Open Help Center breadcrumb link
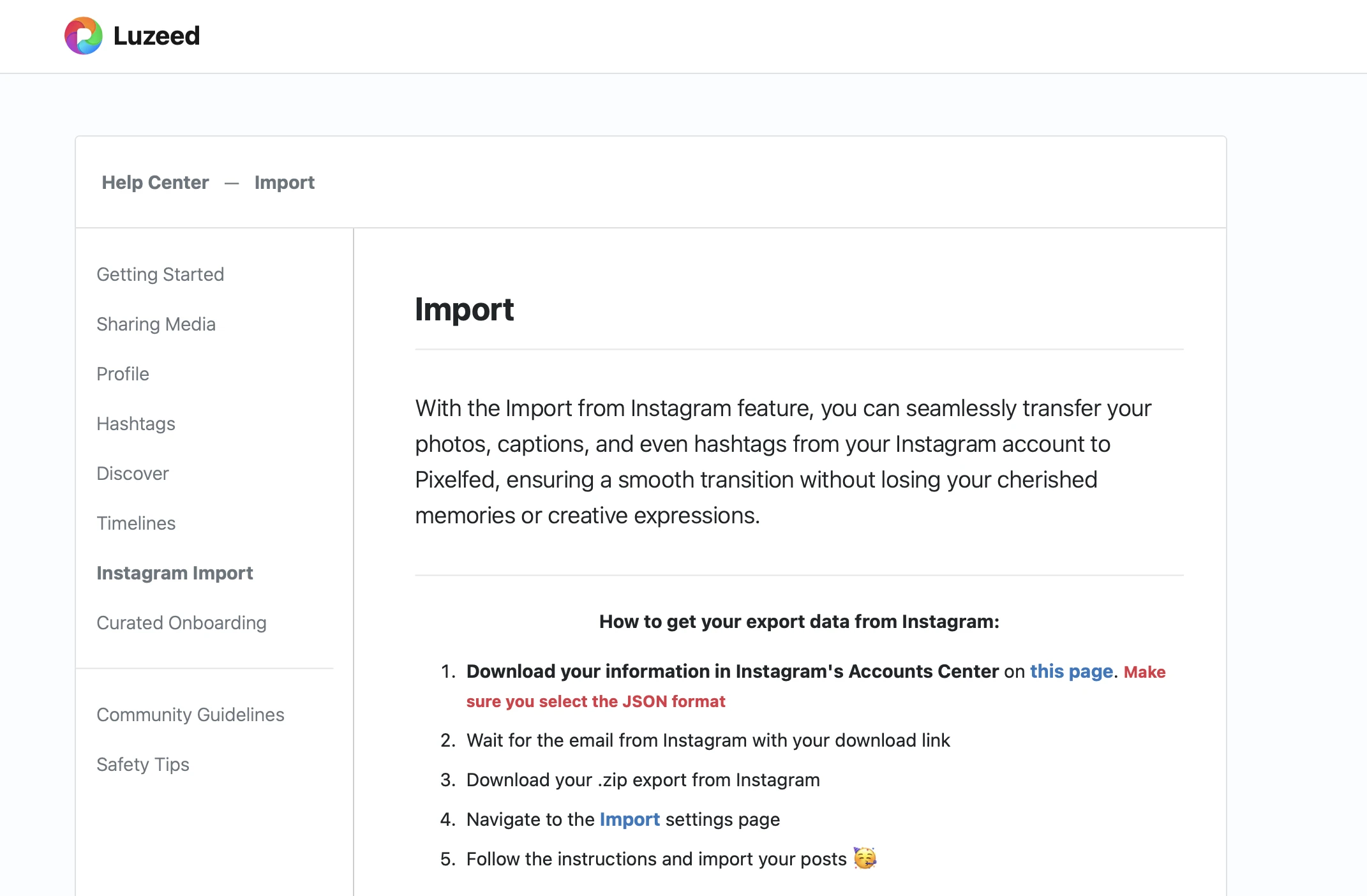1367x896 pixels. pyautogui.click(x=155, y=183)
